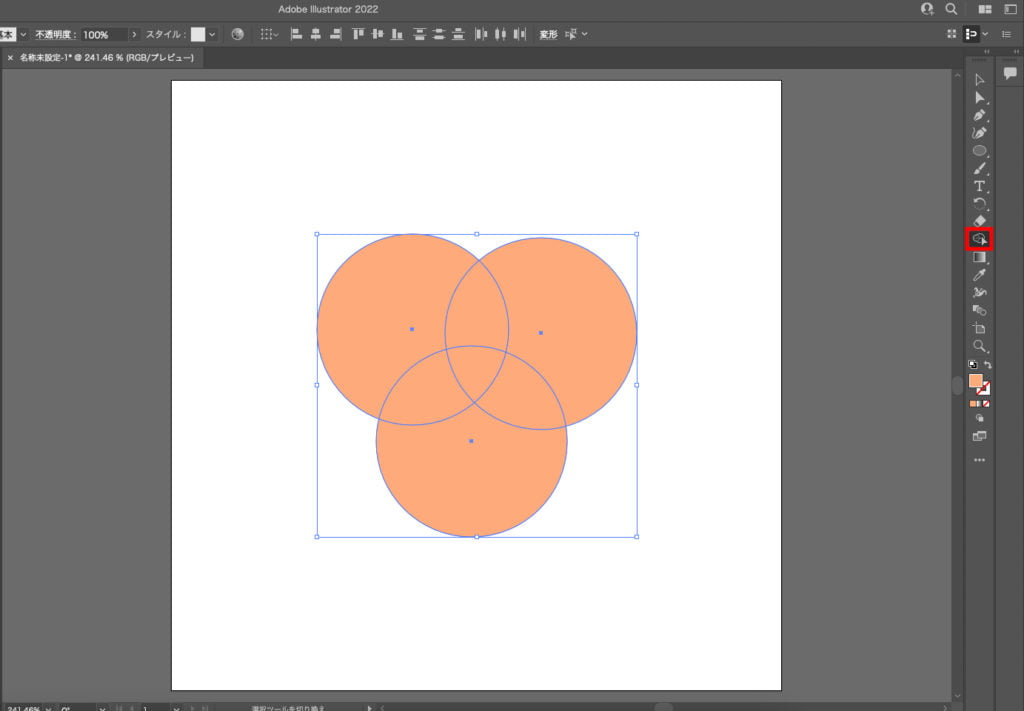Open the style swatch dropdown

(212, 34)
